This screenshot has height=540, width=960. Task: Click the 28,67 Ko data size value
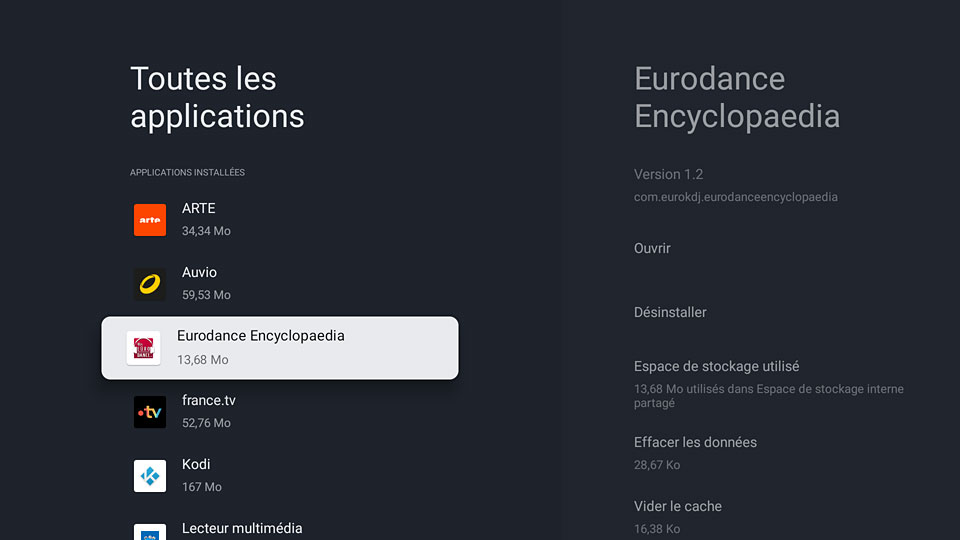coord(657,465)
